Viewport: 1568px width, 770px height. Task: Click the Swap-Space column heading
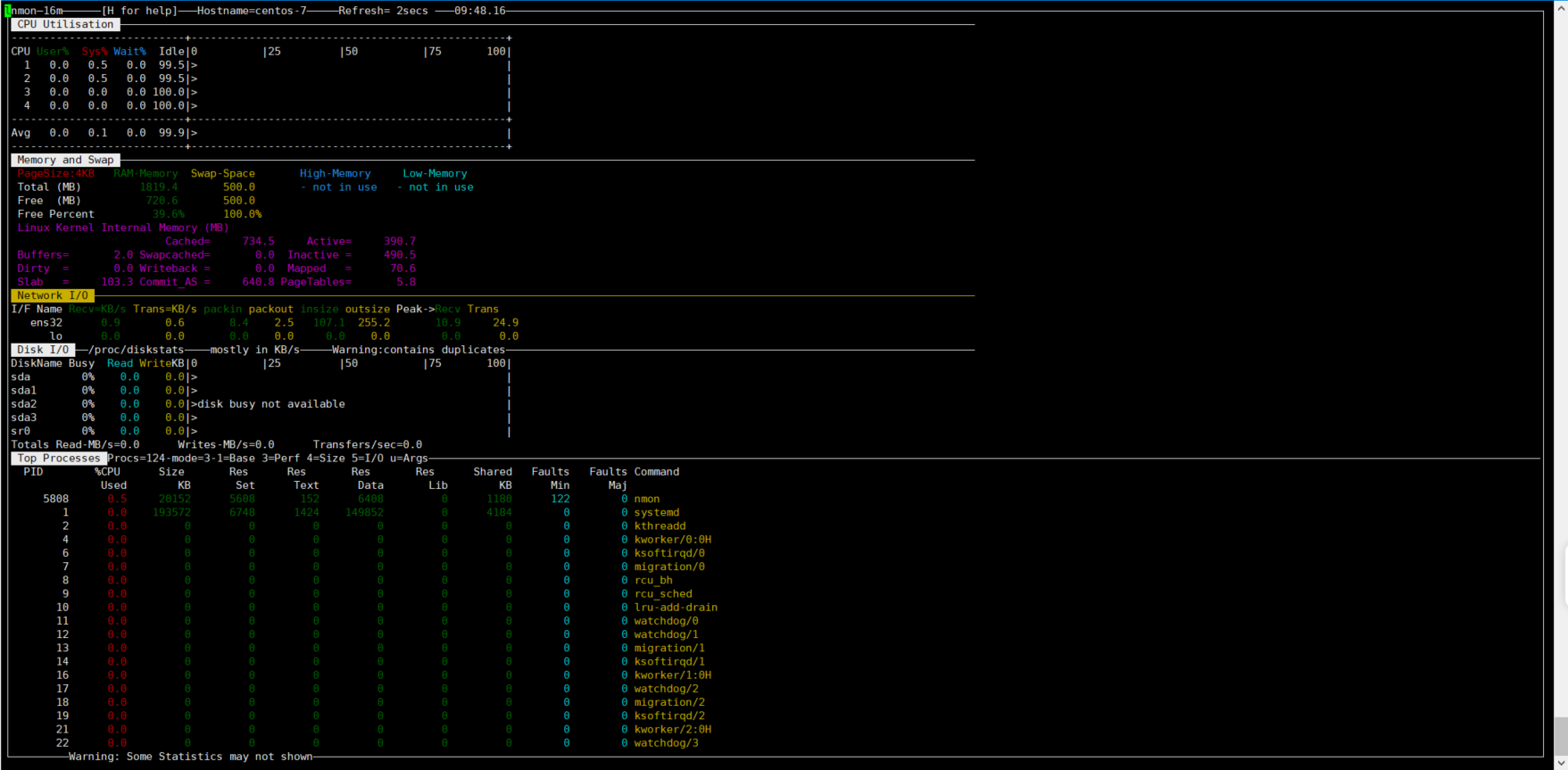(222, 173)
